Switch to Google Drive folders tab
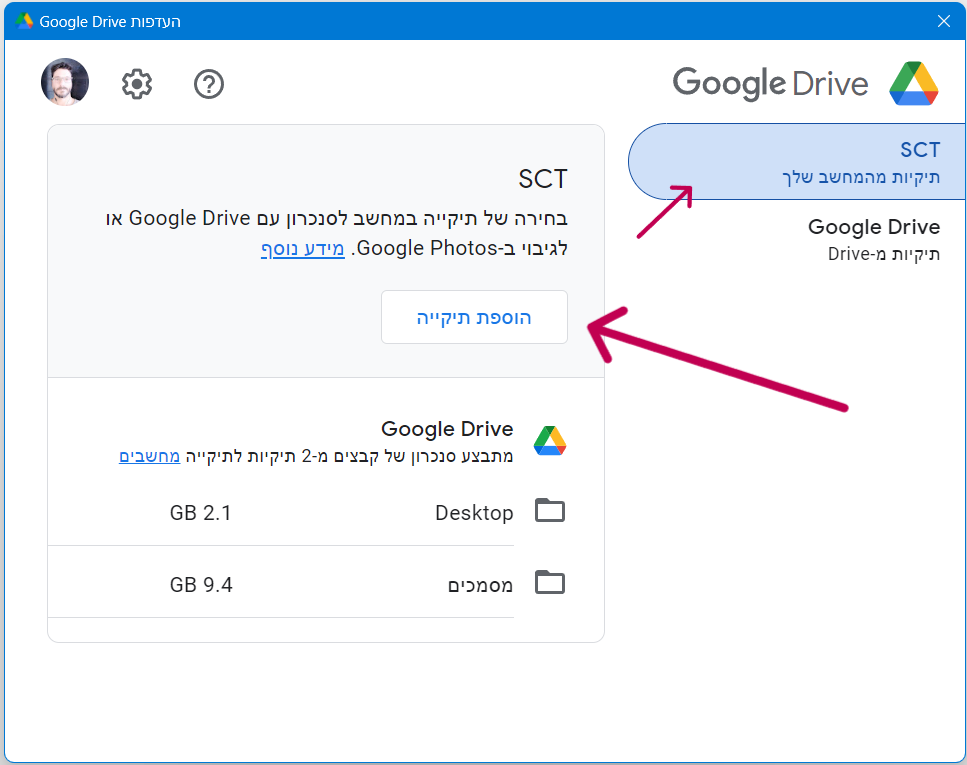Viewport: 967px width, 765px height. [x=874, y=239]
